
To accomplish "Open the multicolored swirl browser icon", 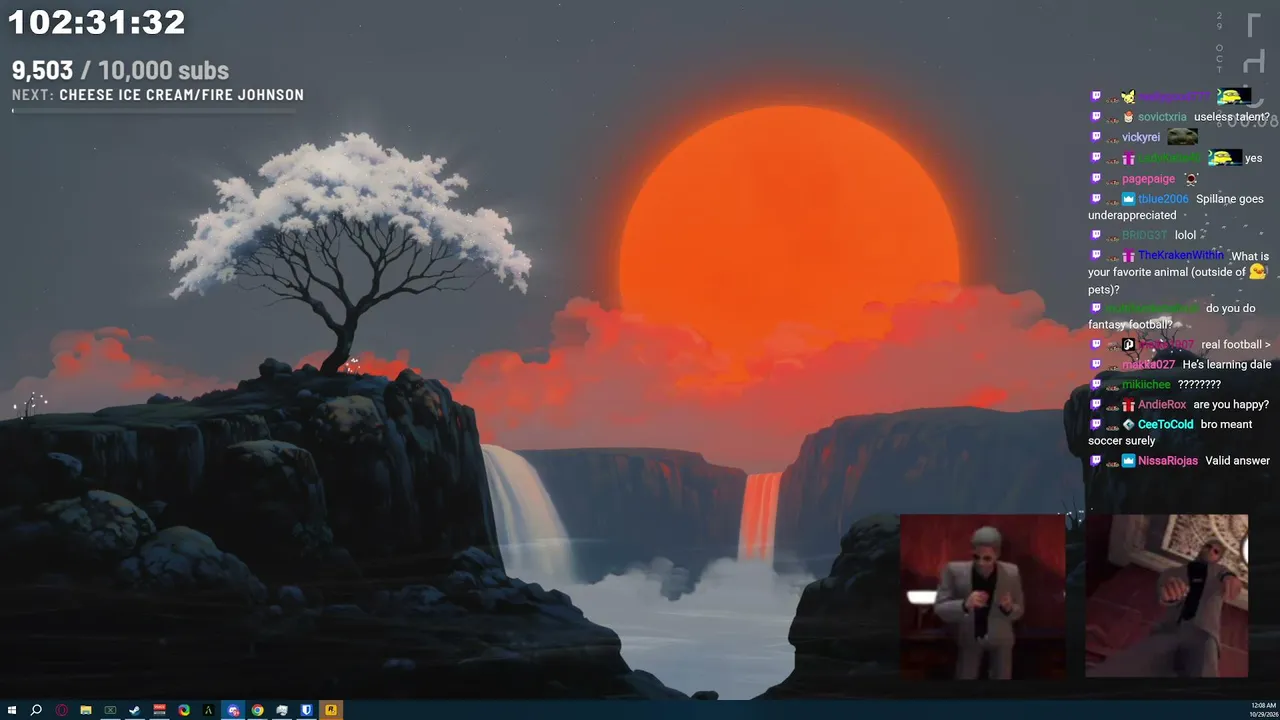I will point(184,710).
